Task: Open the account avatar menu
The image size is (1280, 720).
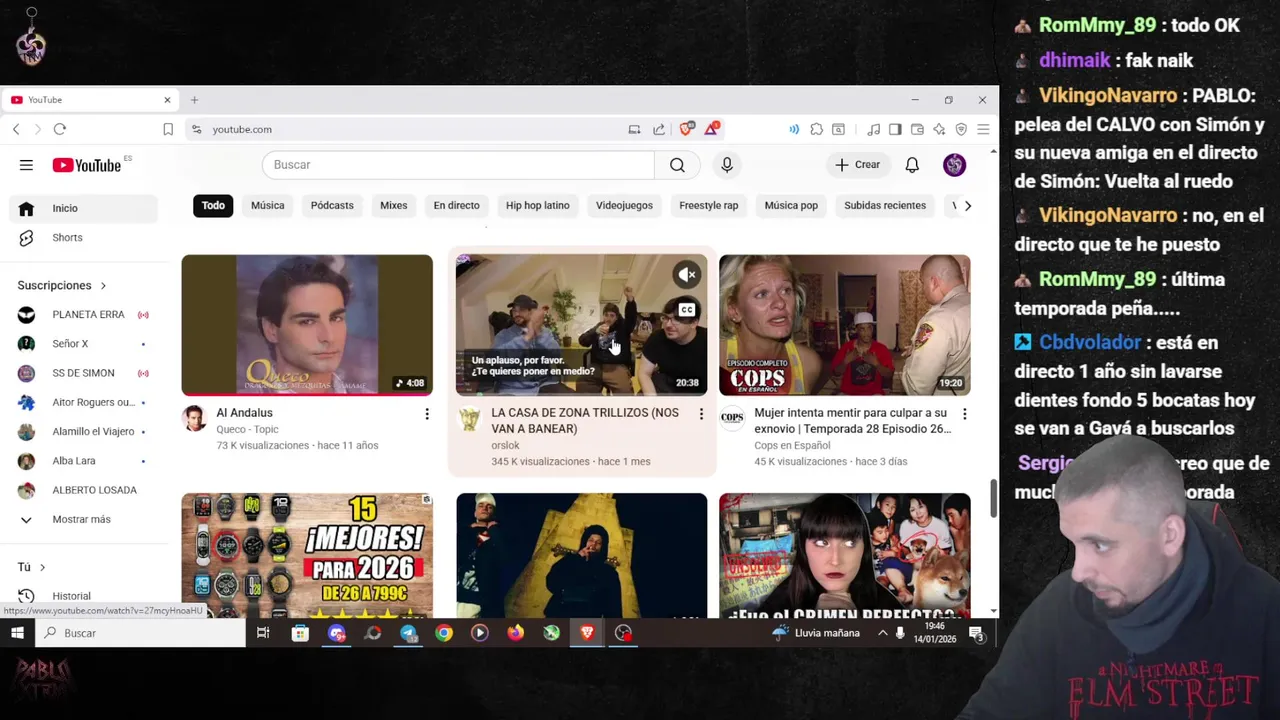Action: [954, 165]
